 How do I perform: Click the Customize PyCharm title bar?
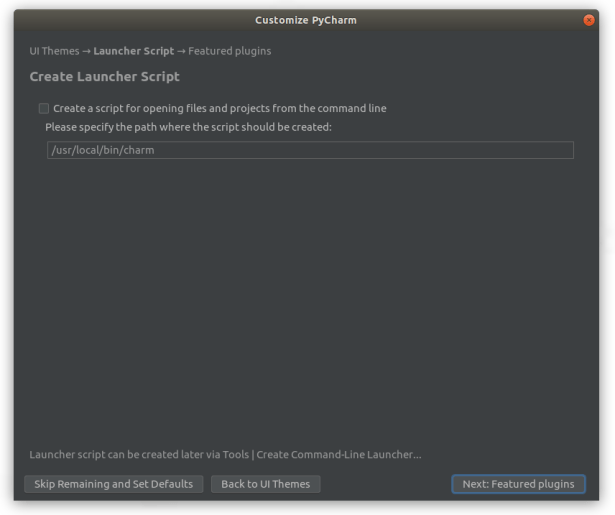305,20
